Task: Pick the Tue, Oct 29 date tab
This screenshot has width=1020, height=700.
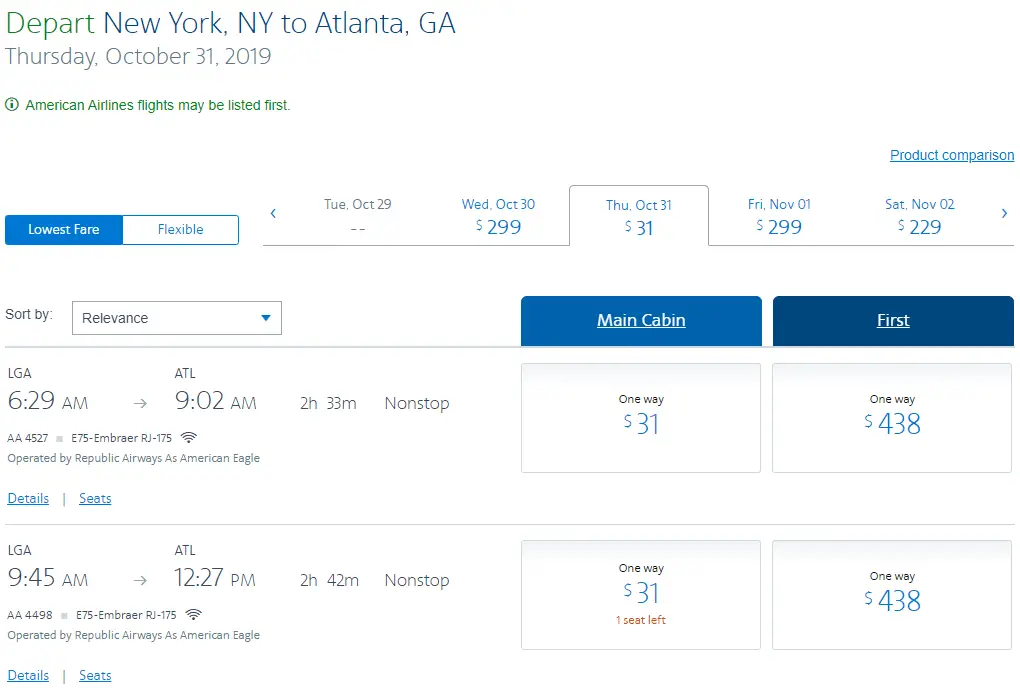Action: coord(358,216)
